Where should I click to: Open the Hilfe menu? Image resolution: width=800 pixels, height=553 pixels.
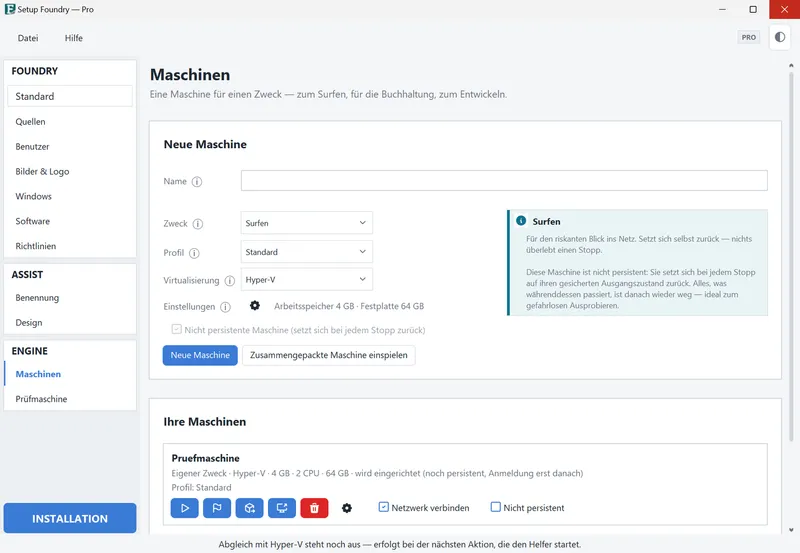[73, 38]
